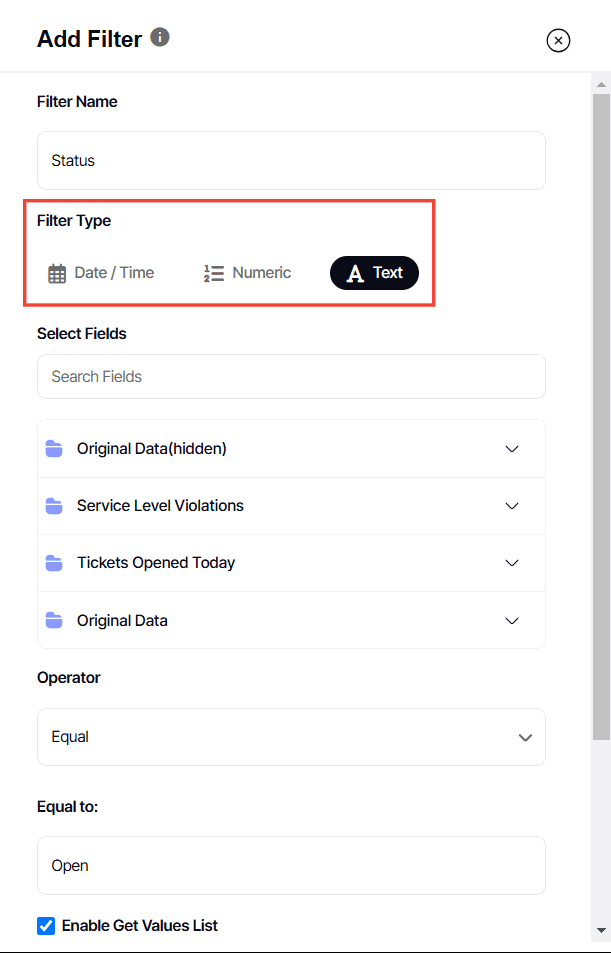Click the numbered-list Numeric icon

coord(213,273)
